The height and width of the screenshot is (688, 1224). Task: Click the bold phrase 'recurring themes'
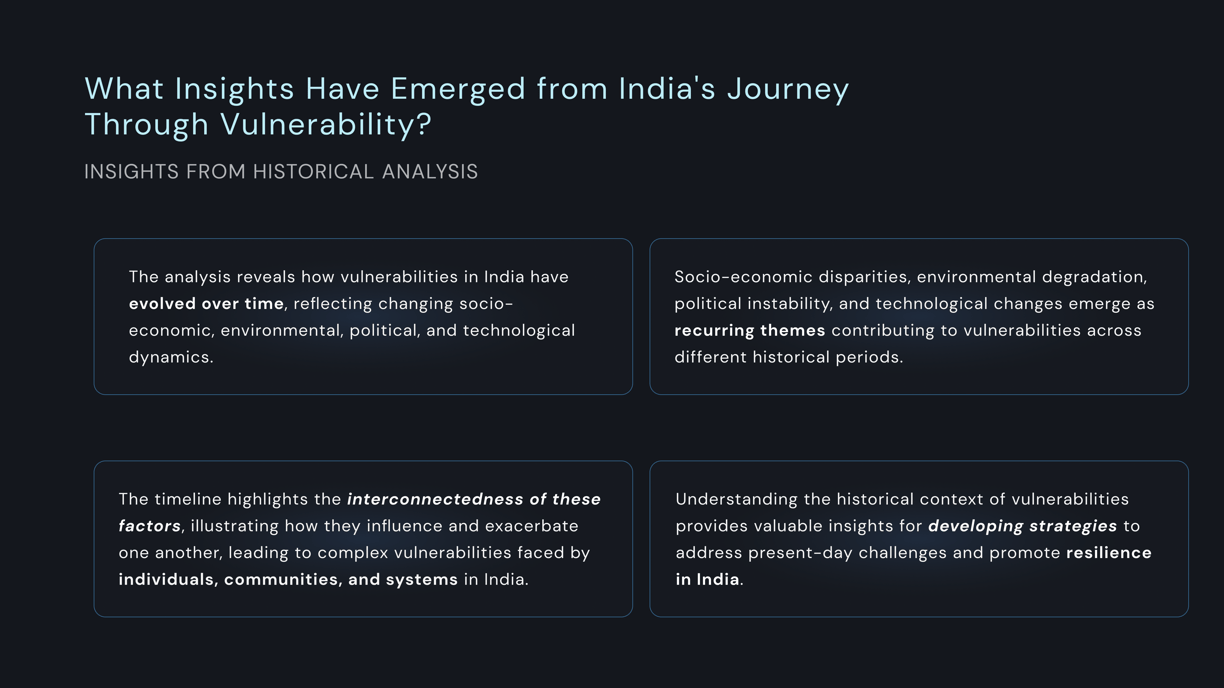tap(750, 331)
